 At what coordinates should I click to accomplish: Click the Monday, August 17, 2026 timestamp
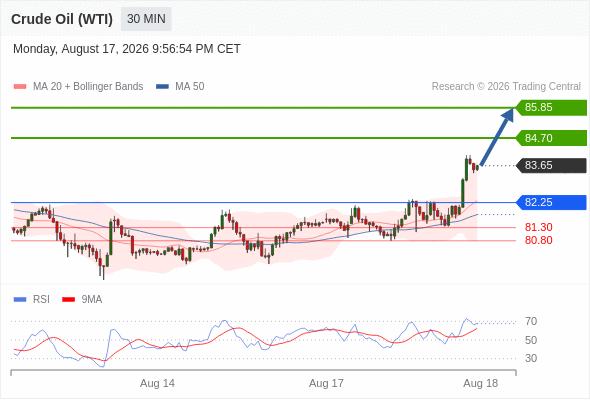point(127,49)
